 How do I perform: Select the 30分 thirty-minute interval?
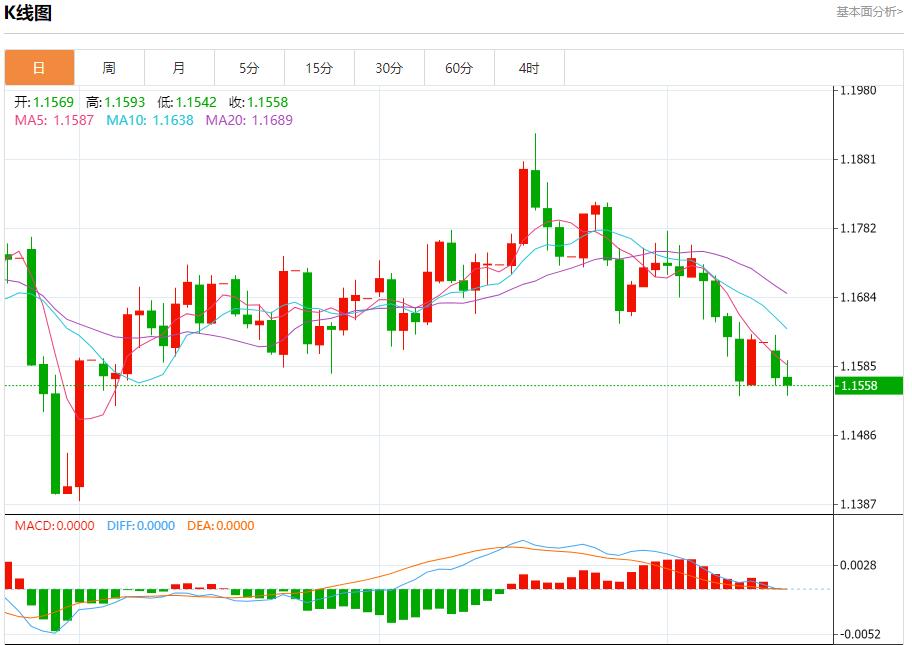[x=389, y=67]
